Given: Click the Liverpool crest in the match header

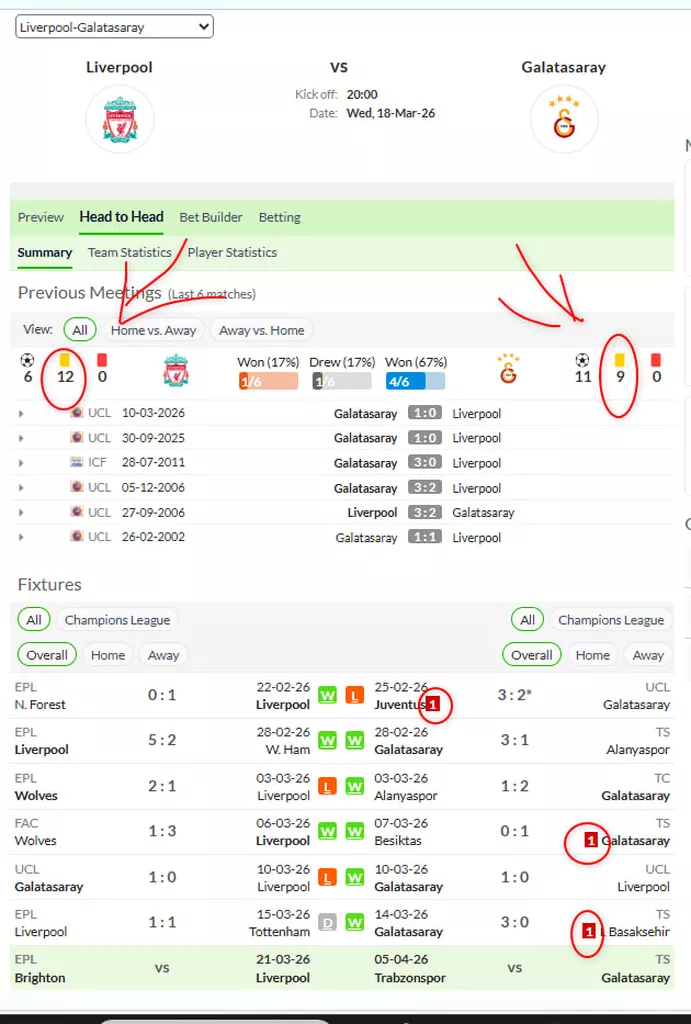Looking at the screenshot, I should (x=120, y=120).
